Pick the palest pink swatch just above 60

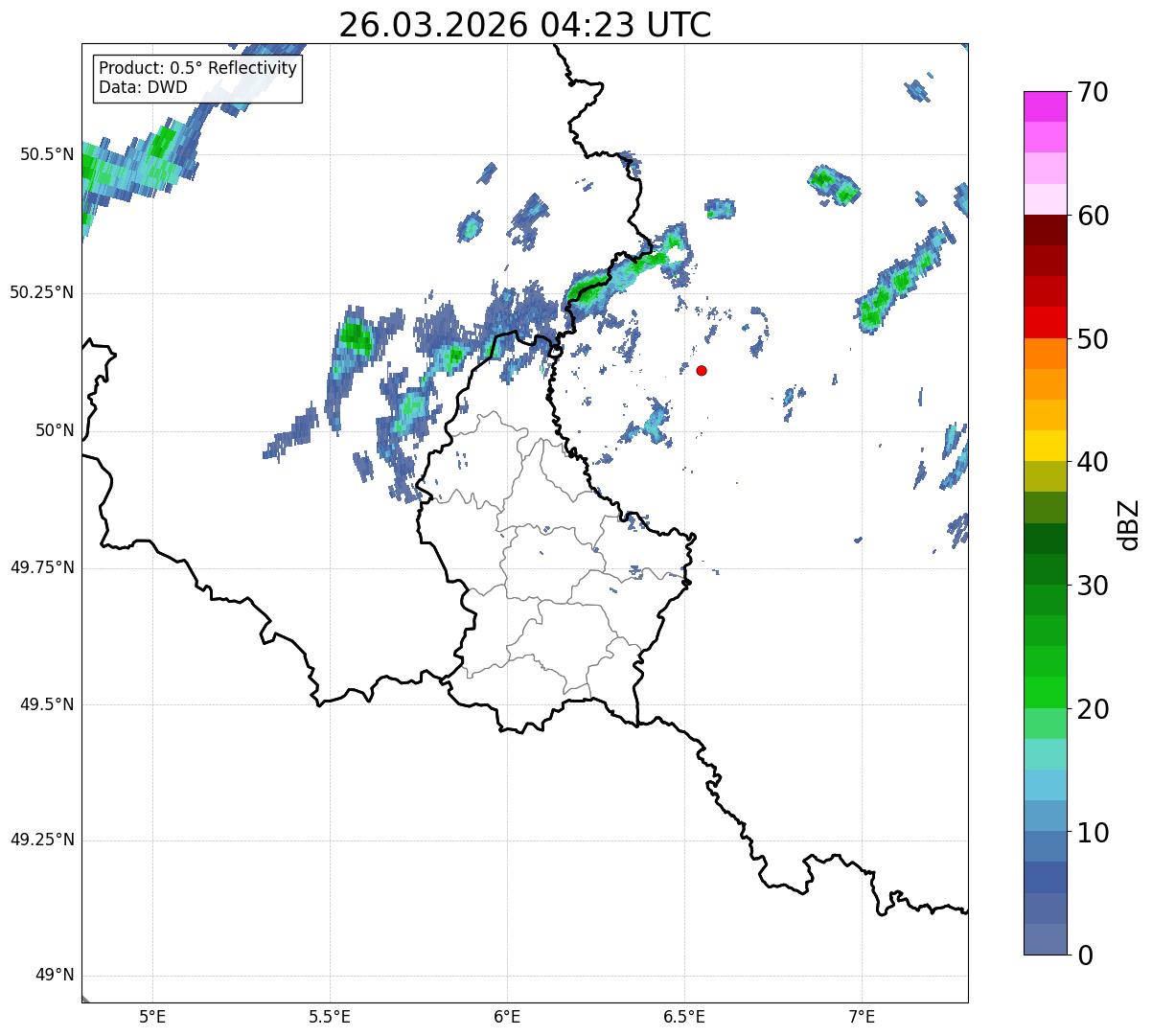click(1045, 199)
